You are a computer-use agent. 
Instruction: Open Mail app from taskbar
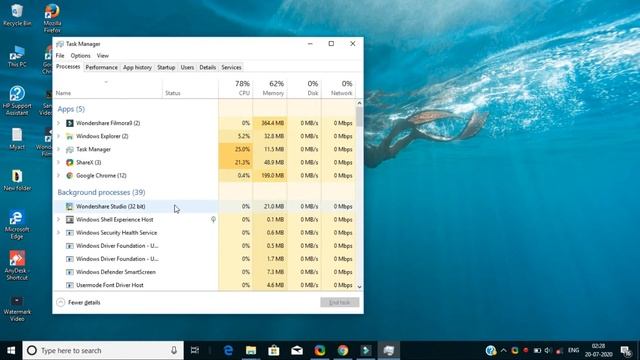[x=297, y=350]
